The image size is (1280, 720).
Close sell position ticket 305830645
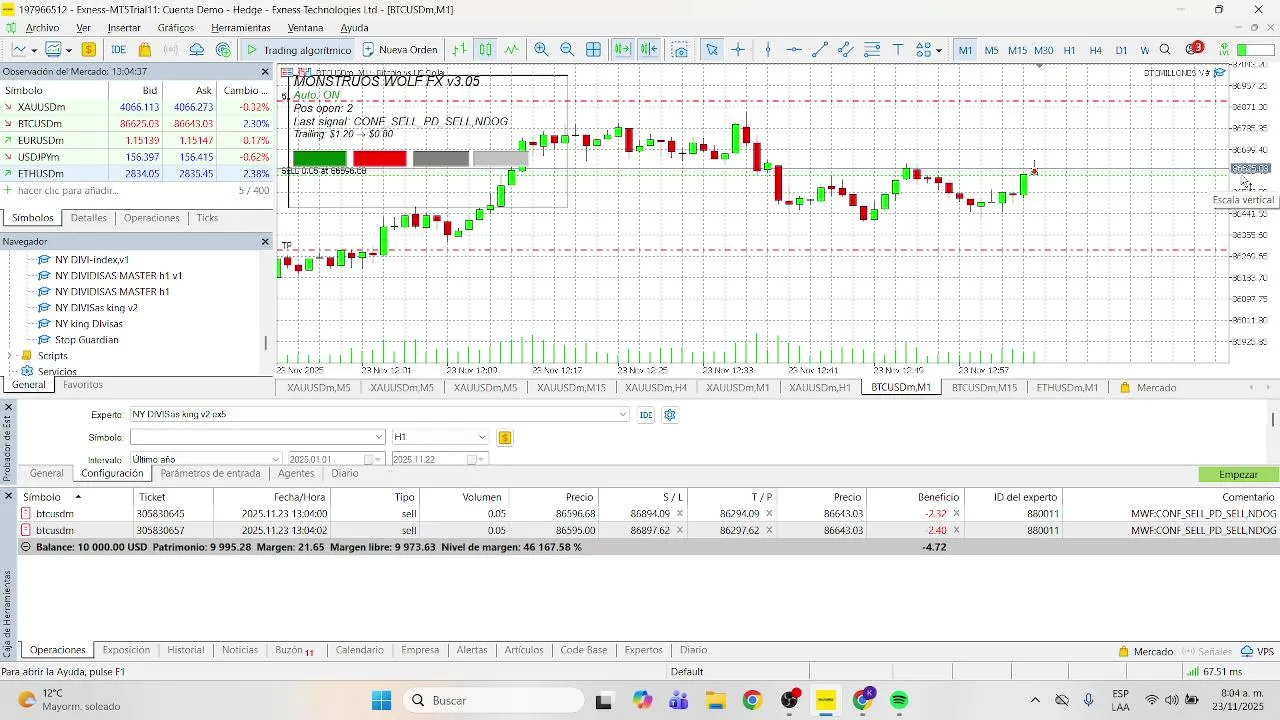[x=956, y=514]
